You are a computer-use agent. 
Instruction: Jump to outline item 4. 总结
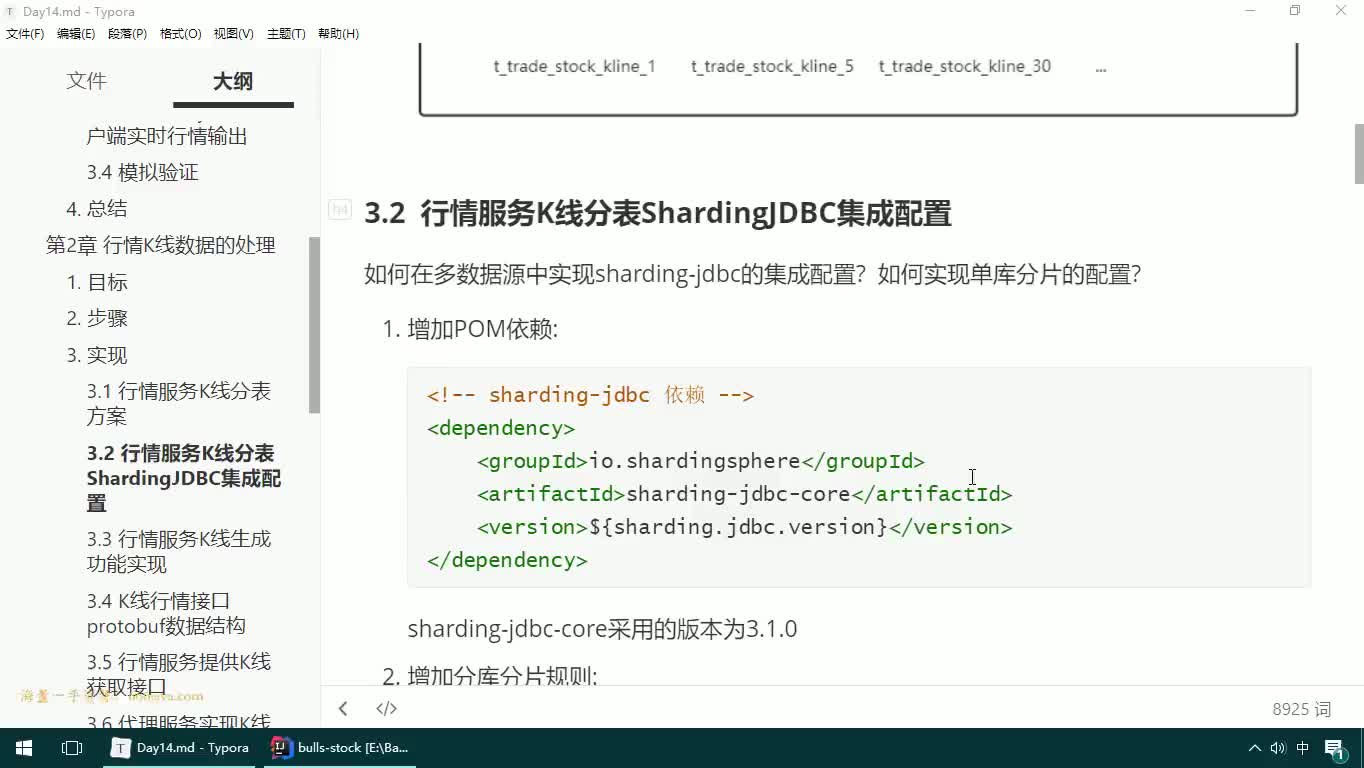click(x=96, y=208)
